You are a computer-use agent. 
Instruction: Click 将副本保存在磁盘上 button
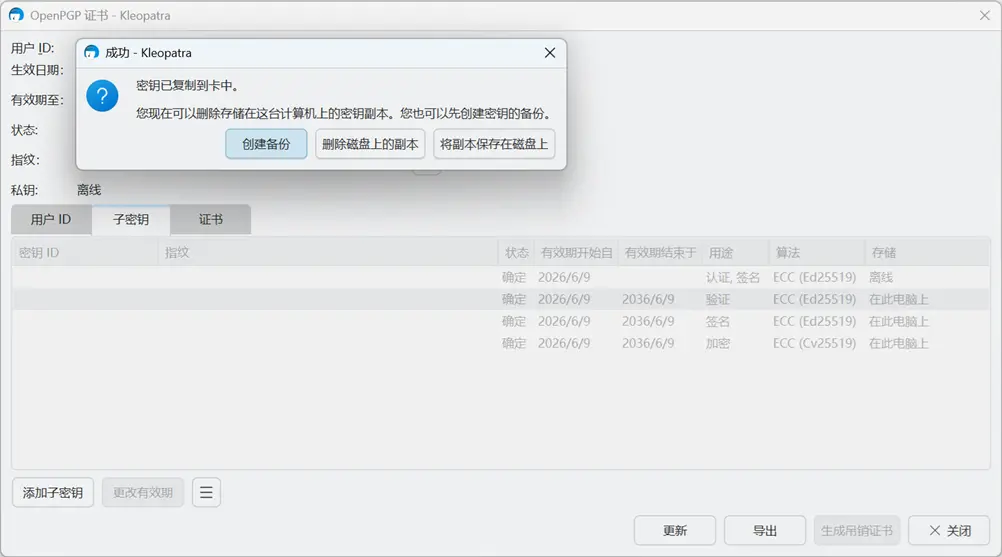(494, 144)
